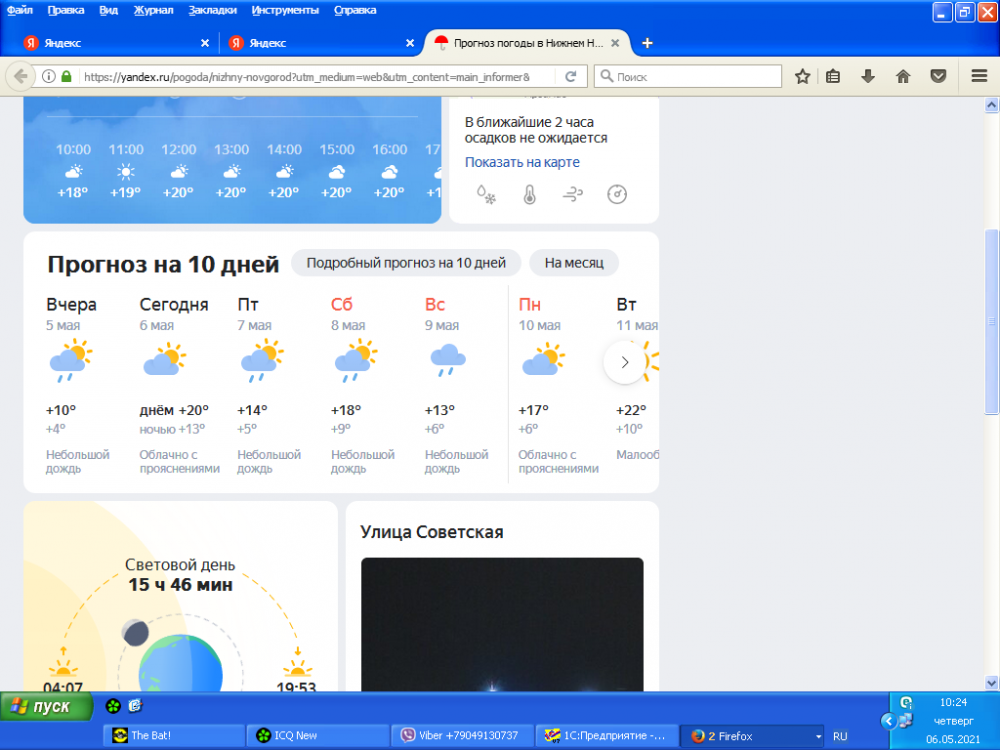Open Подробный прогноз на 10 дней
The height and width of the screenshot is (750, 1000).
pos(404,262)
